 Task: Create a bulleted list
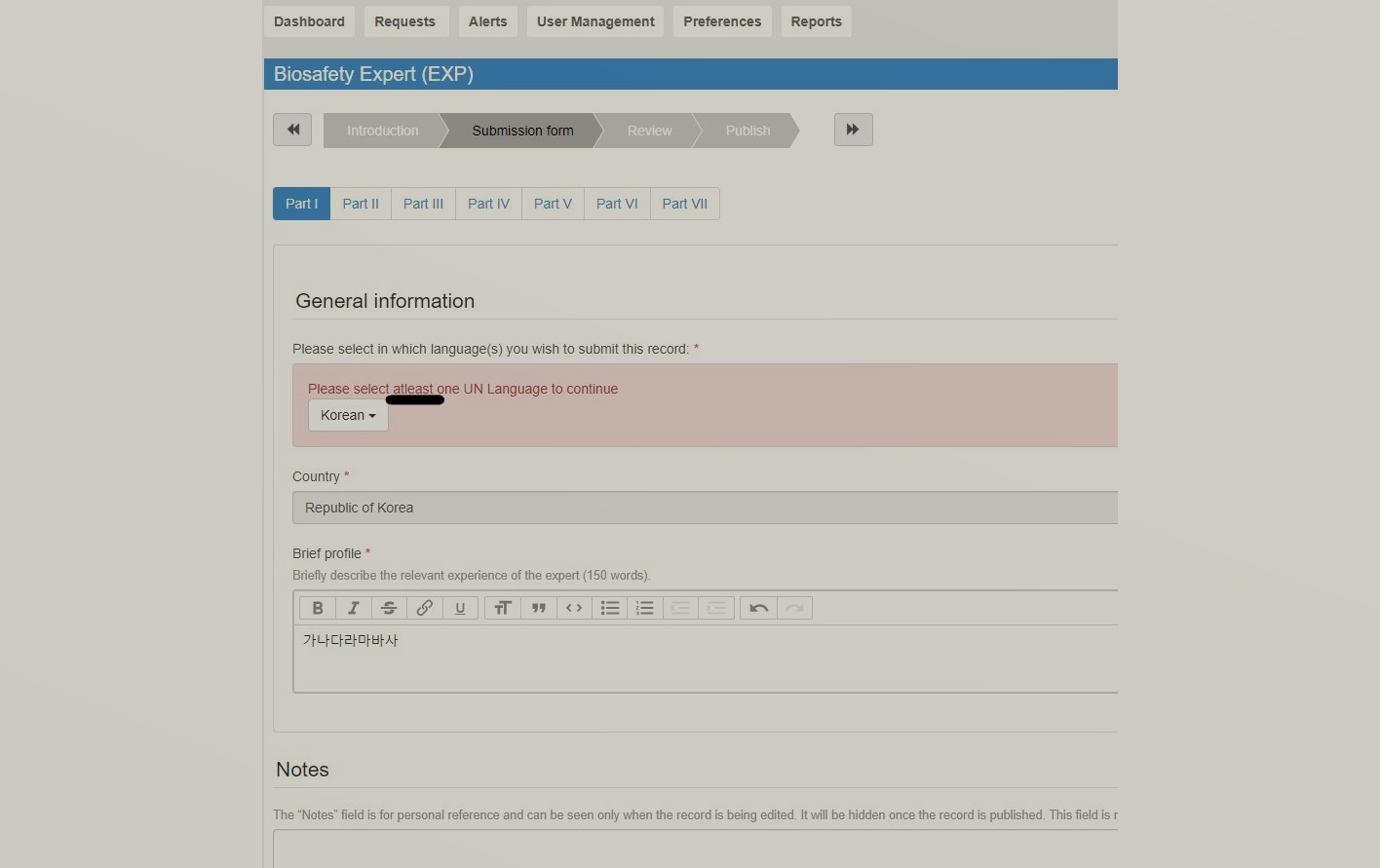(x=610, y=608)
